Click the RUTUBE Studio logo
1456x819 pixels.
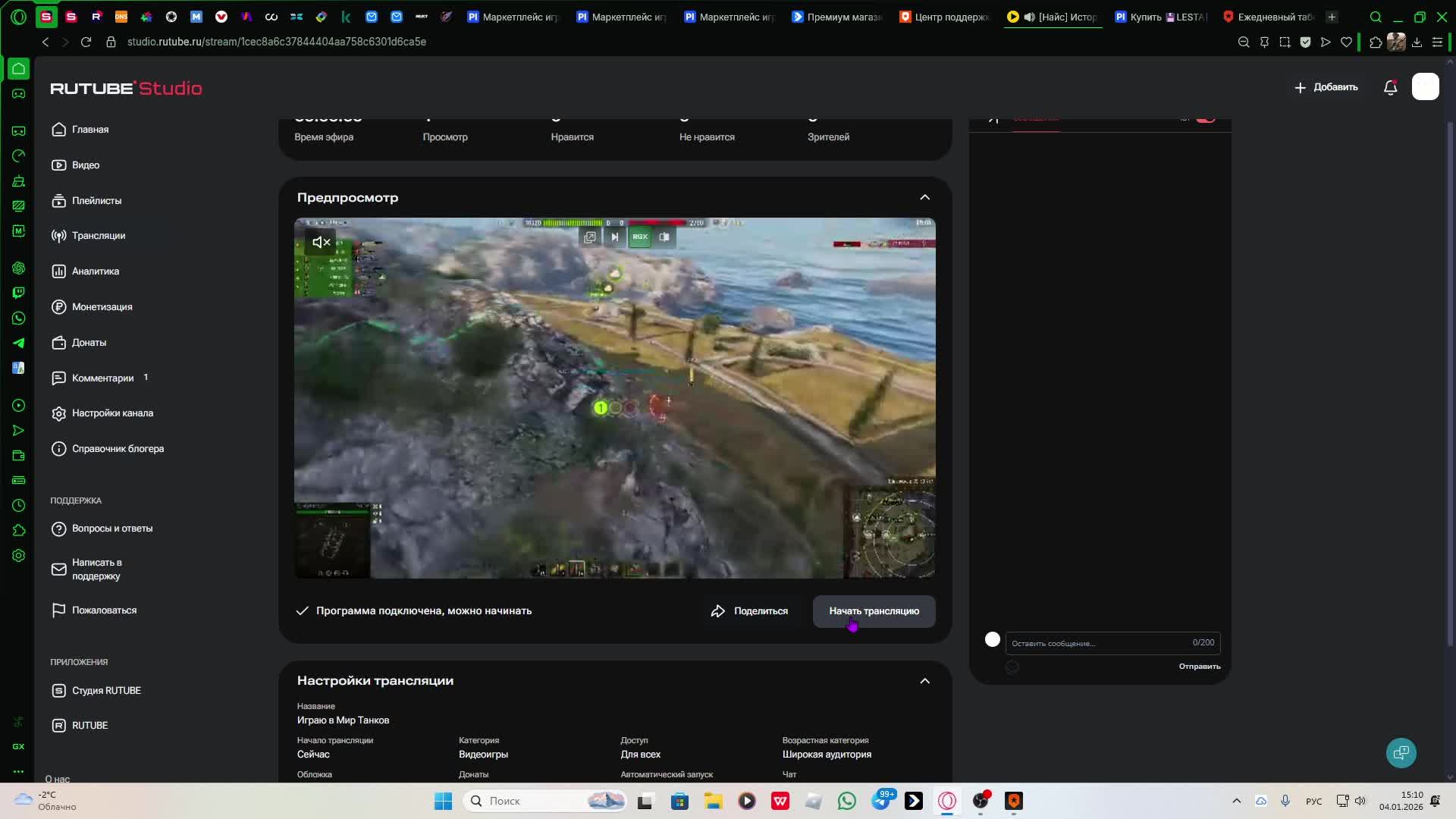click(x=126, y=88)
